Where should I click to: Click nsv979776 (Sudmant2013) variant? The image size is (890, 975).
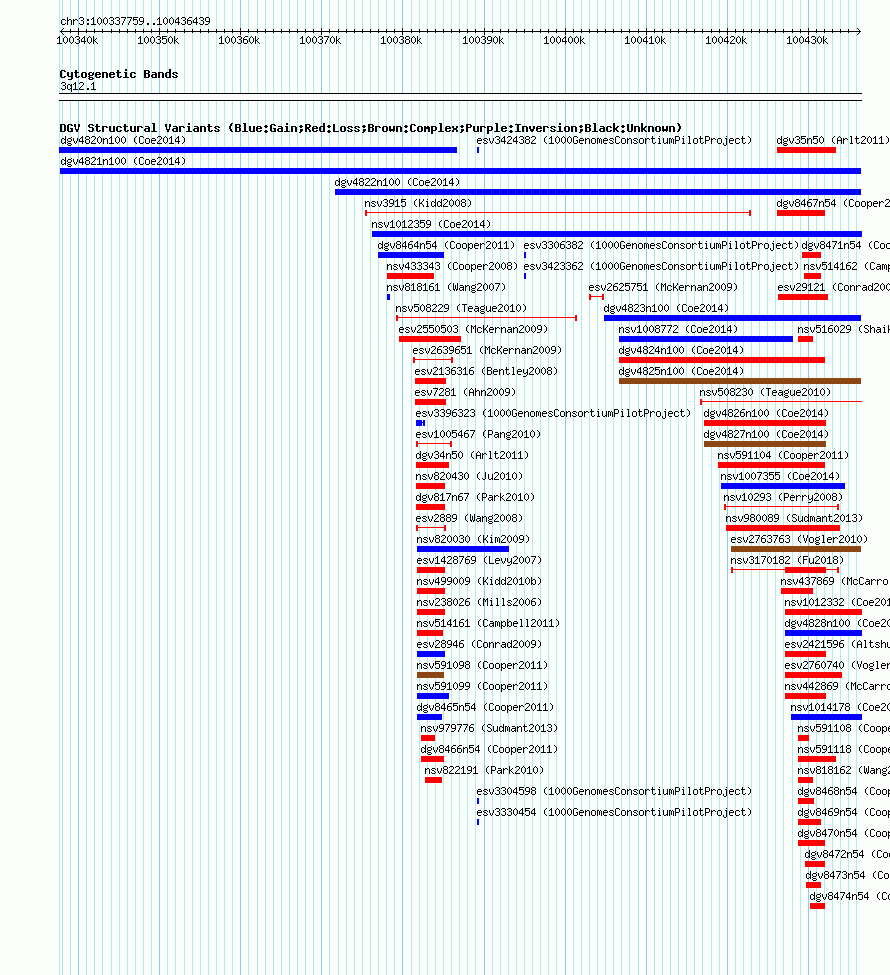tap(489, 729)
